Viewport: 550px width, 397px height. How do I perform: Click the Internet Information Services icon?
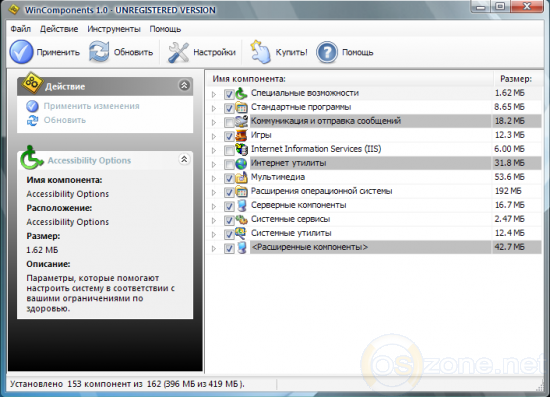[241, 149]
